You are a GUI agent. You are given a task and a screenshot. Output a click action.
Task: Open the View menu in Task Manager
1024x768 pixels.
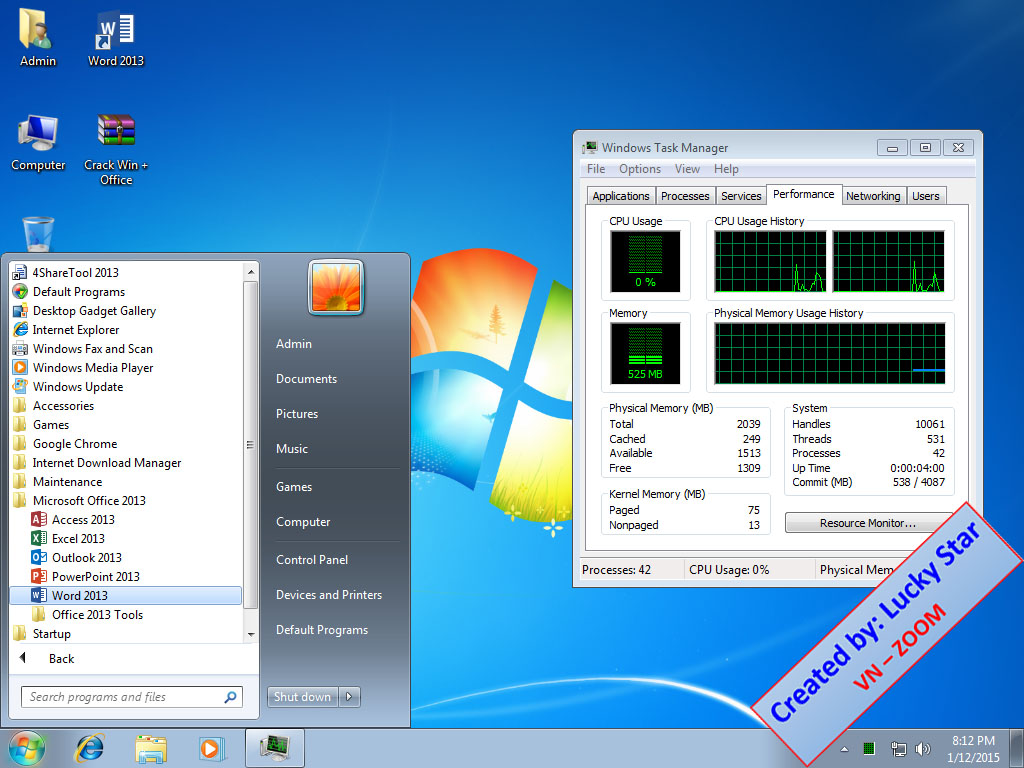click(687, 169)
